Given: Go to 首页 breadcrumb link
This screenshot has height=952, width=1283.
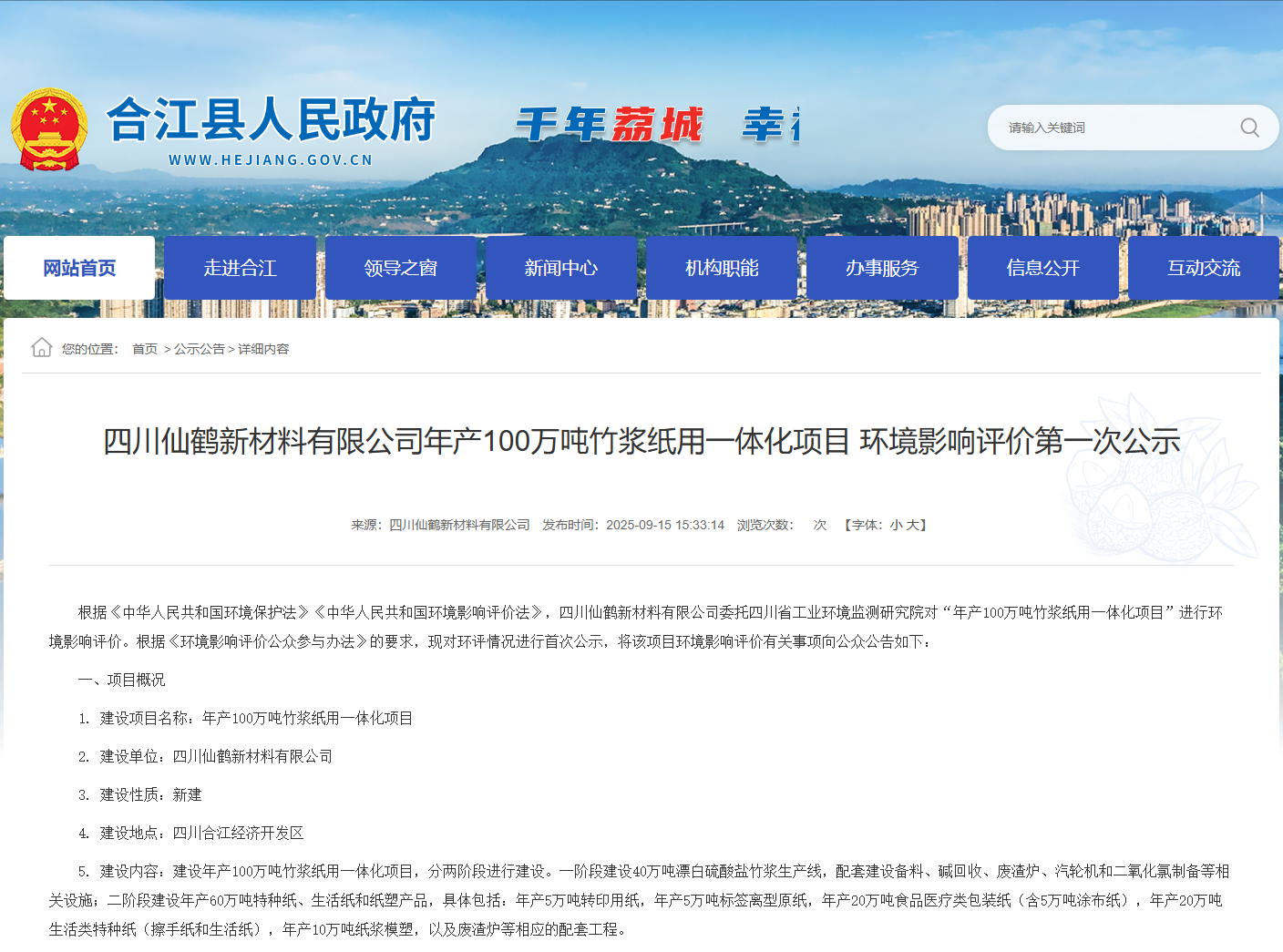Looking at the screenshot, I should pyautogui.click(x=145, y=349).
